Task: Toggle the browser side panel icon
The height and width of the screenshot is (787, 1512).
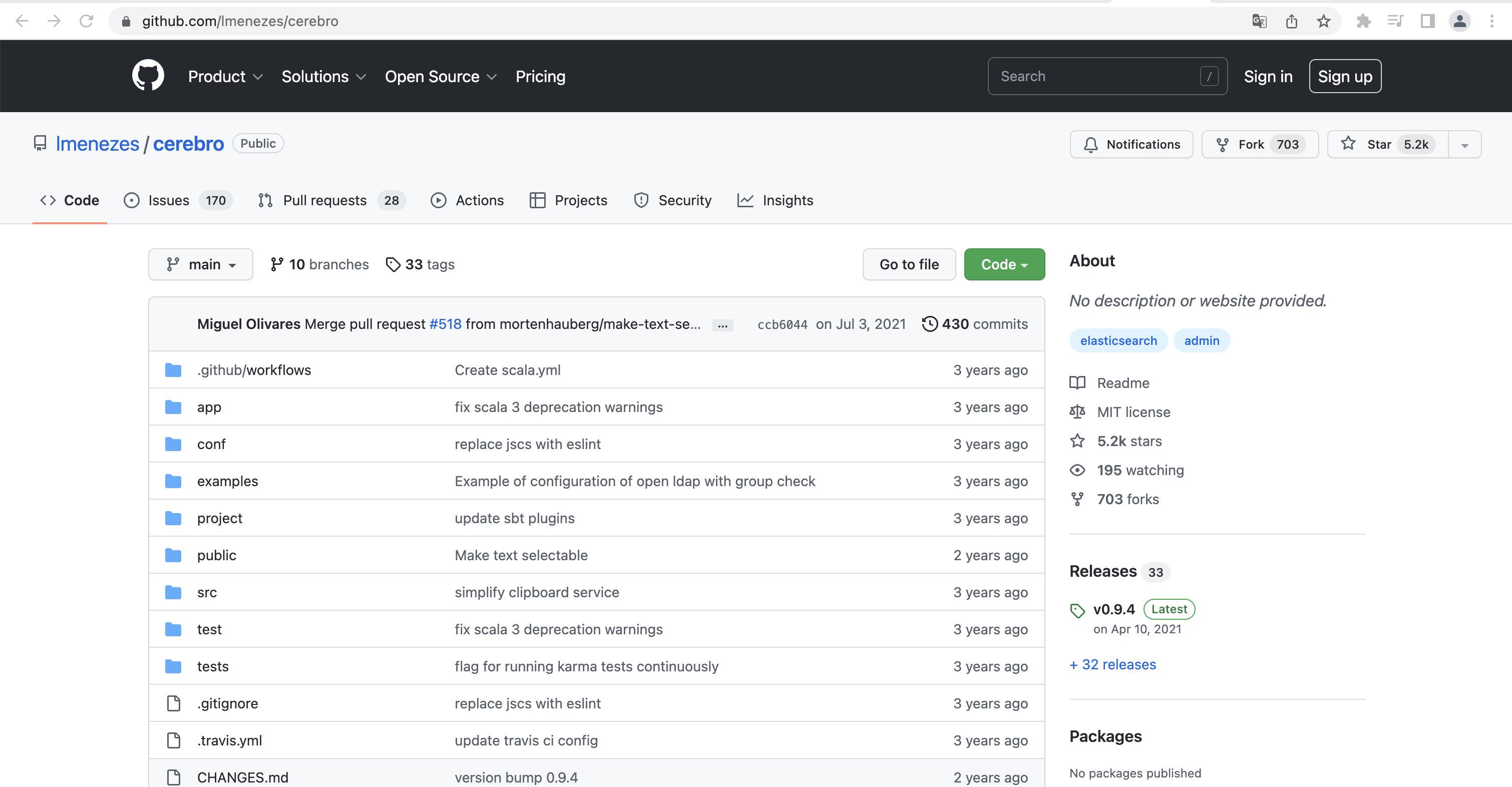Action: coord(1427,21)
